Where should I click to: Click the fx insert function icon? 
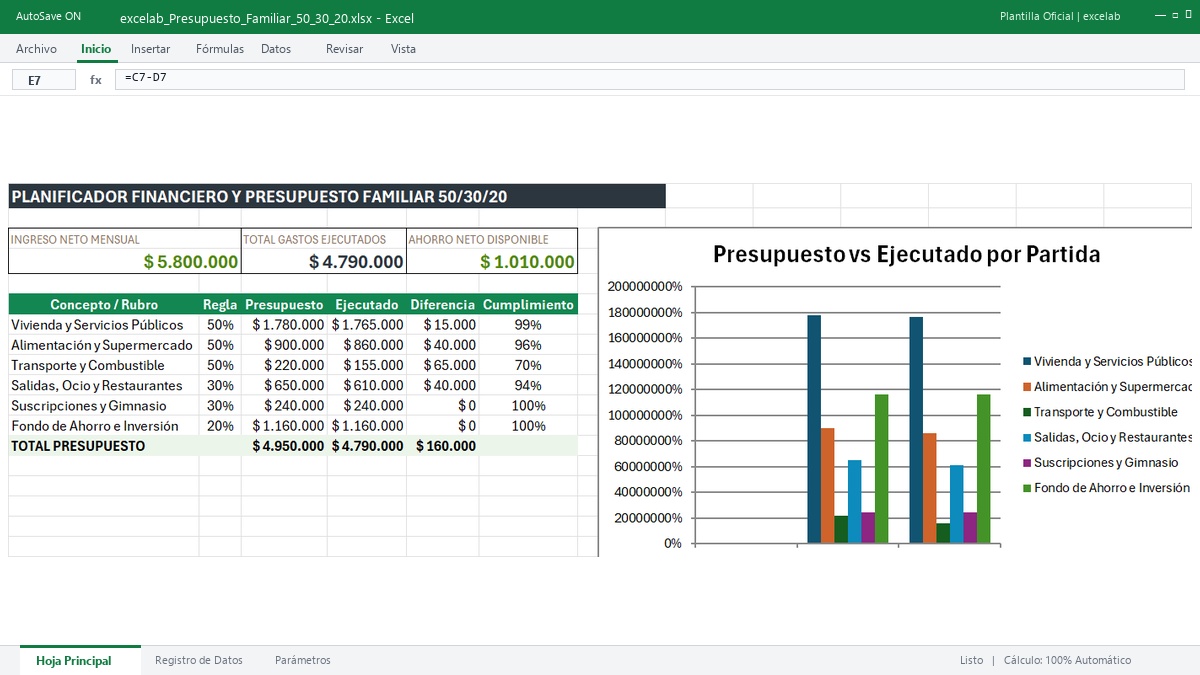coord(96,80)
